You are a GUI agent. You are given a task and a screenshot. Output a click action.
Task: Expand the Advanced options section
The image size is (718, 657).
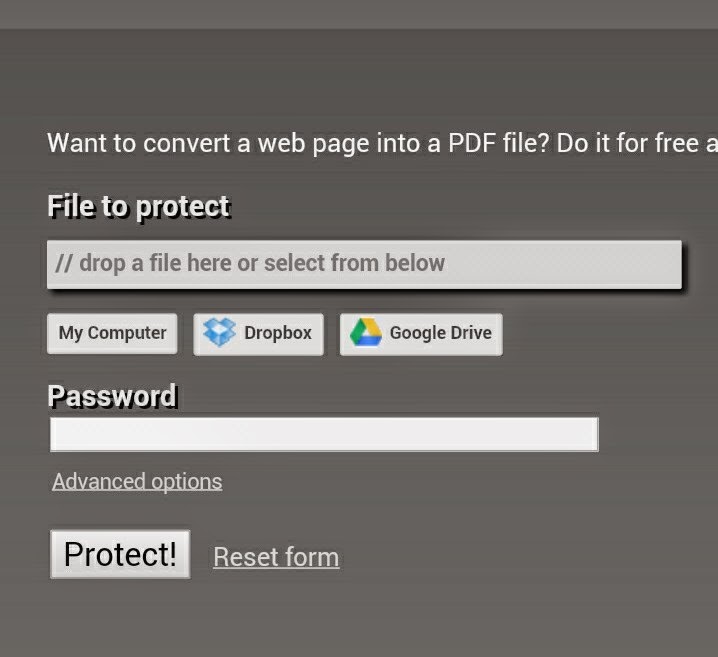pos(137,482)
